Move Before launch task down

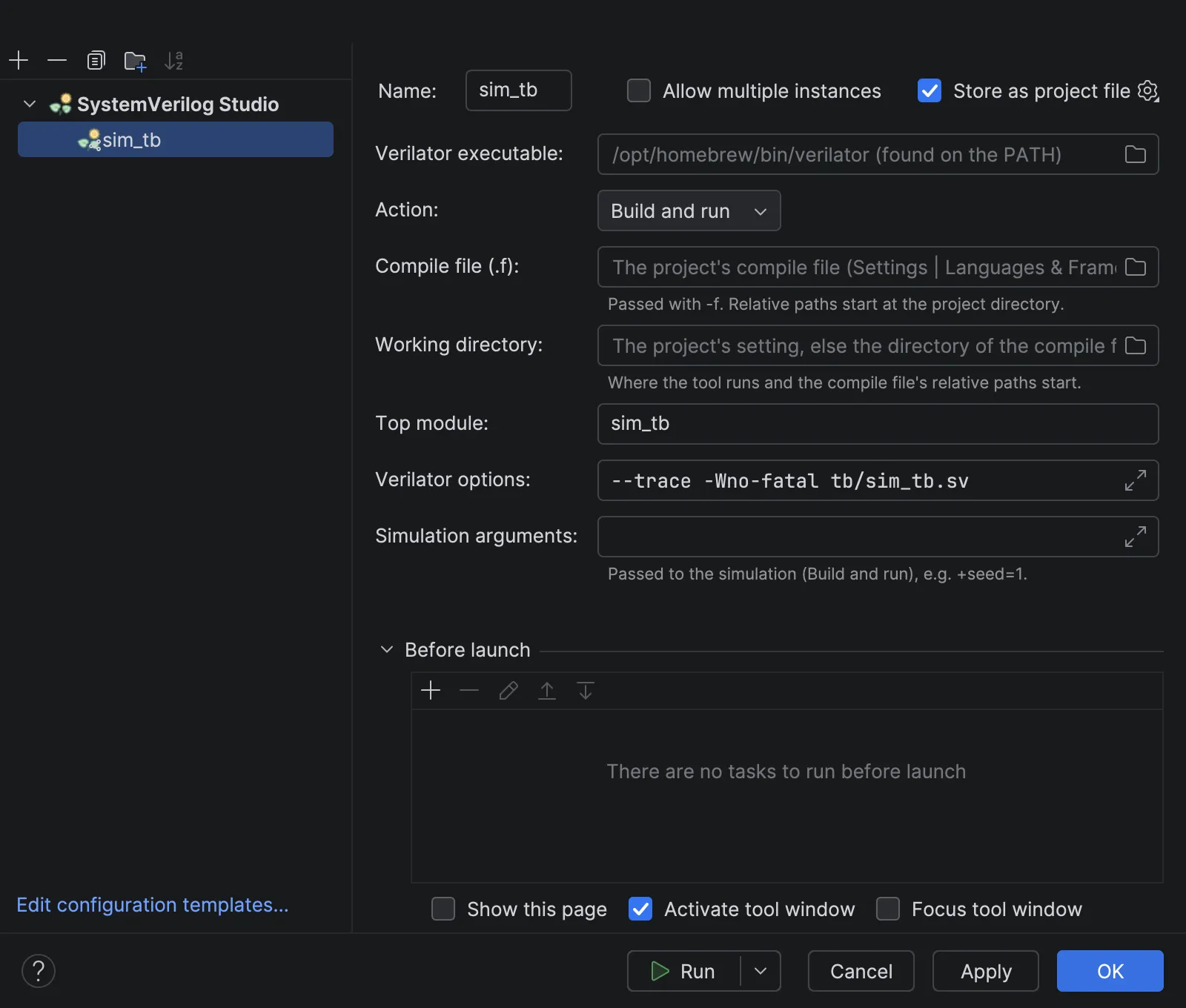click(586, 691)
